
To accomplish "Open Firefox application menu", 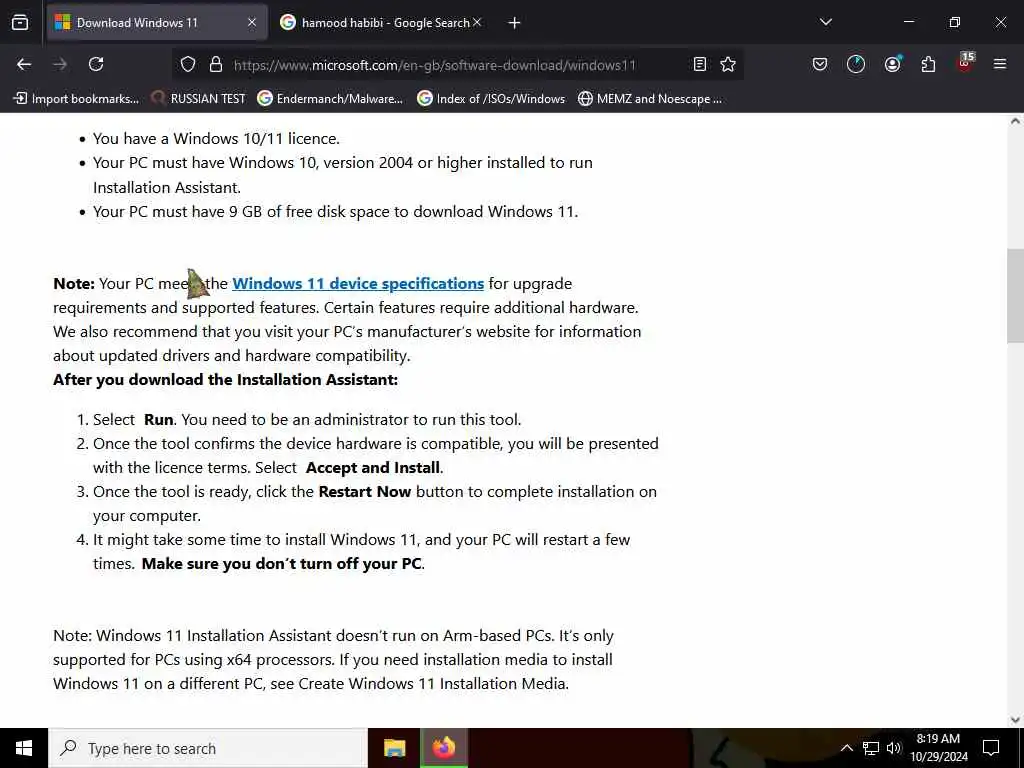I will pos(1000,64).
